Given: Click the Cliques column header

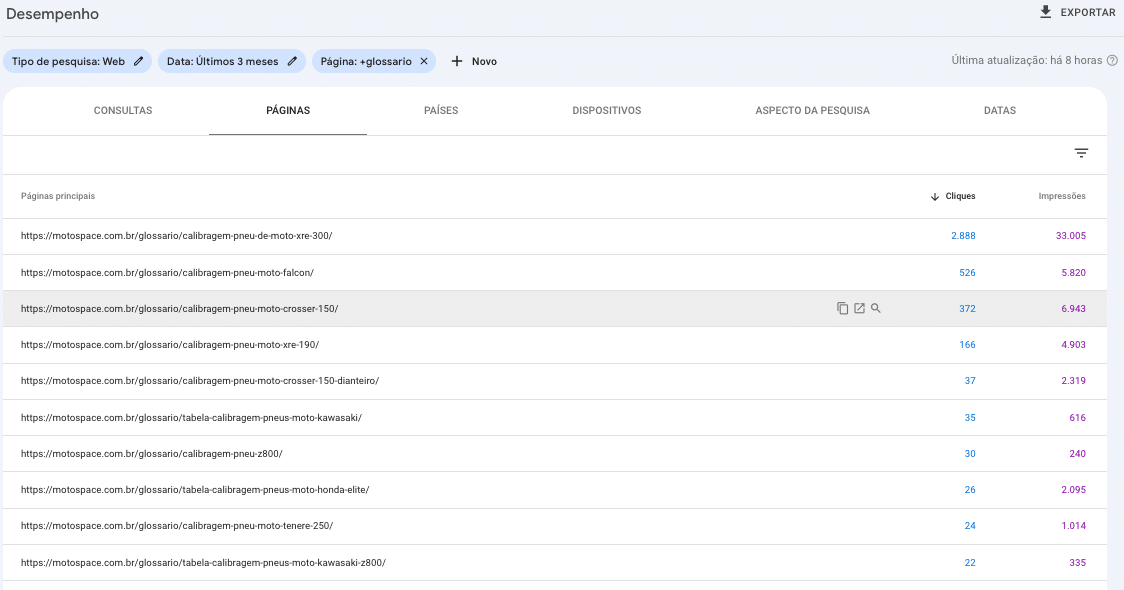Looking at the screenshot, I should coord(960,196).
